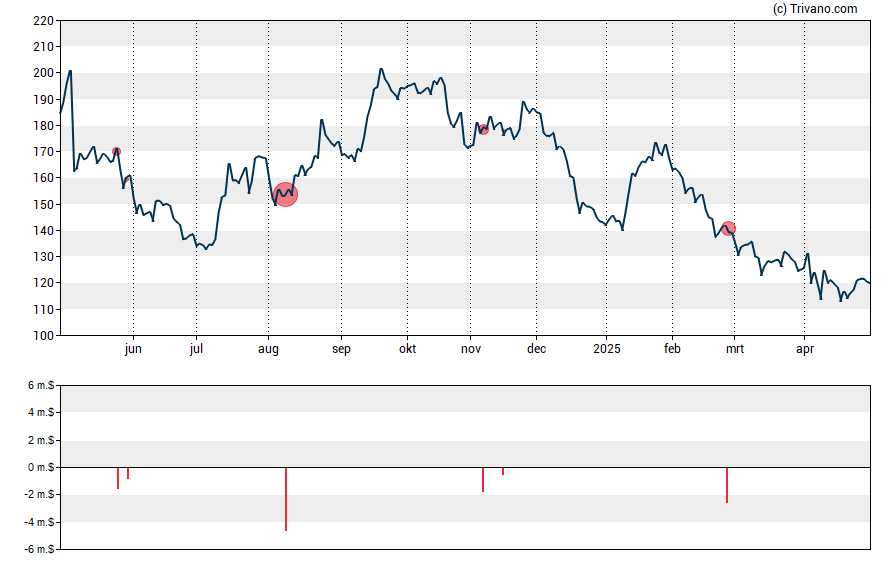Screen dimensions: 888x565
Task: Click the 170 price axis label
Action: click(44, 152)
